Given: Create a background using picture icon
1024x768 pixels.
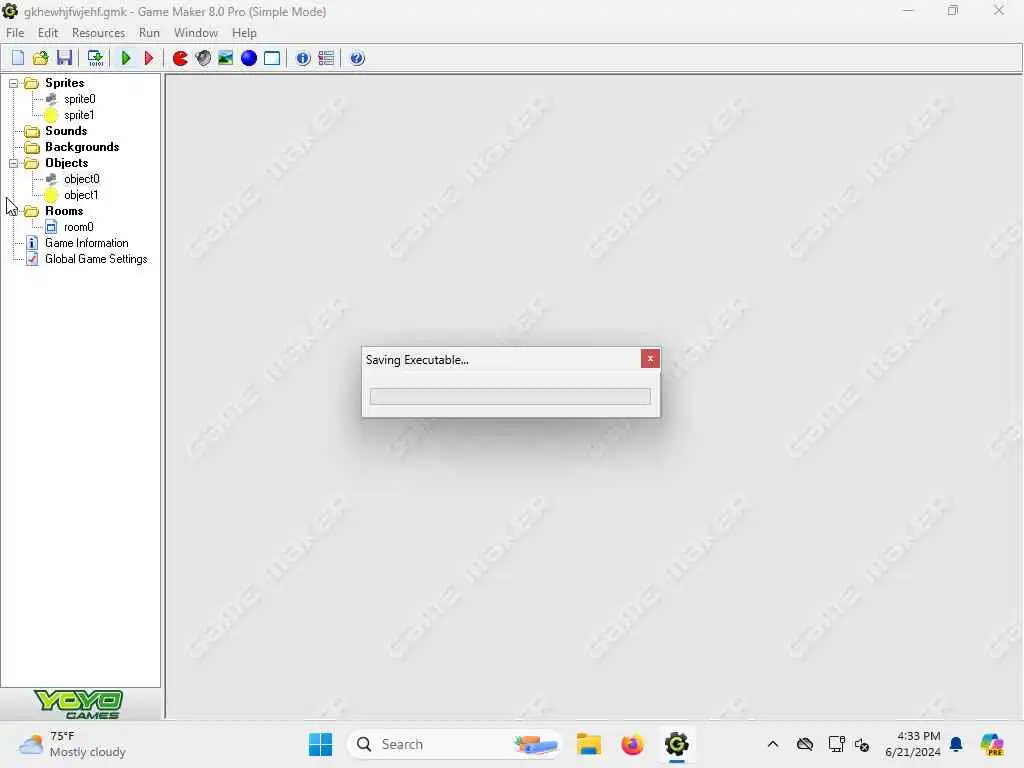Looking at the screenshot, I should 225,58.
